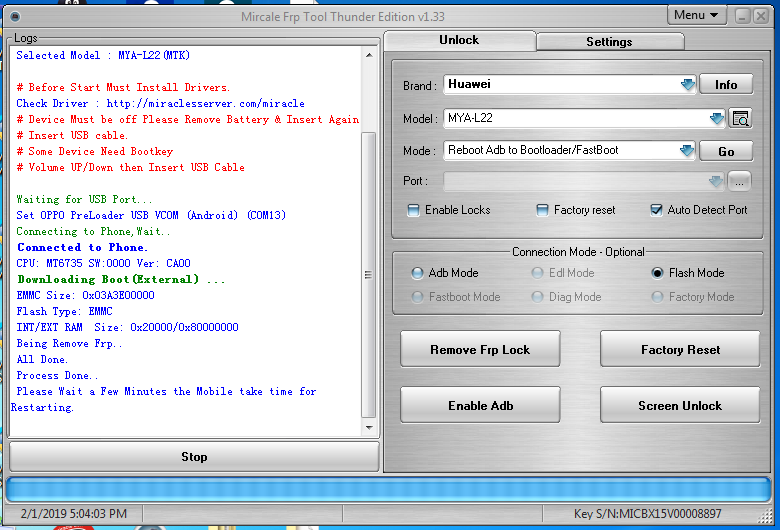Click the 'Waiting for USB Port...' log line
Image resolution: width=780 pixels, height=530 pixels.
click(x=84, y=200)
